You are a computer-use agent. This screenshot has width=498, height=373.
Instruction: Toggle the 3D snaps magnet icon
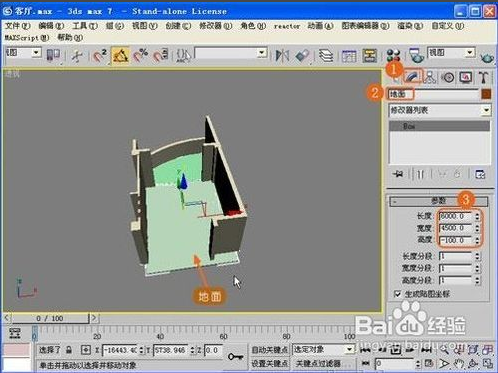(x=99, y=55)
